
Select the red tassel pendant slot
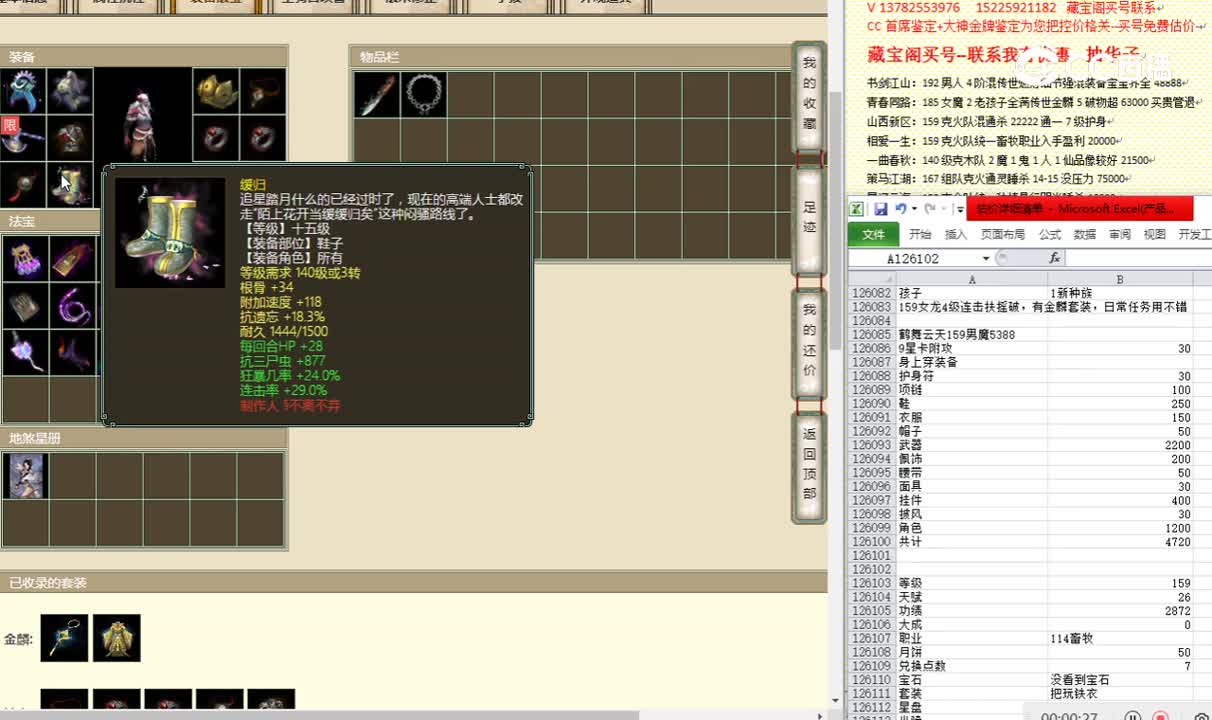point(23,185)
